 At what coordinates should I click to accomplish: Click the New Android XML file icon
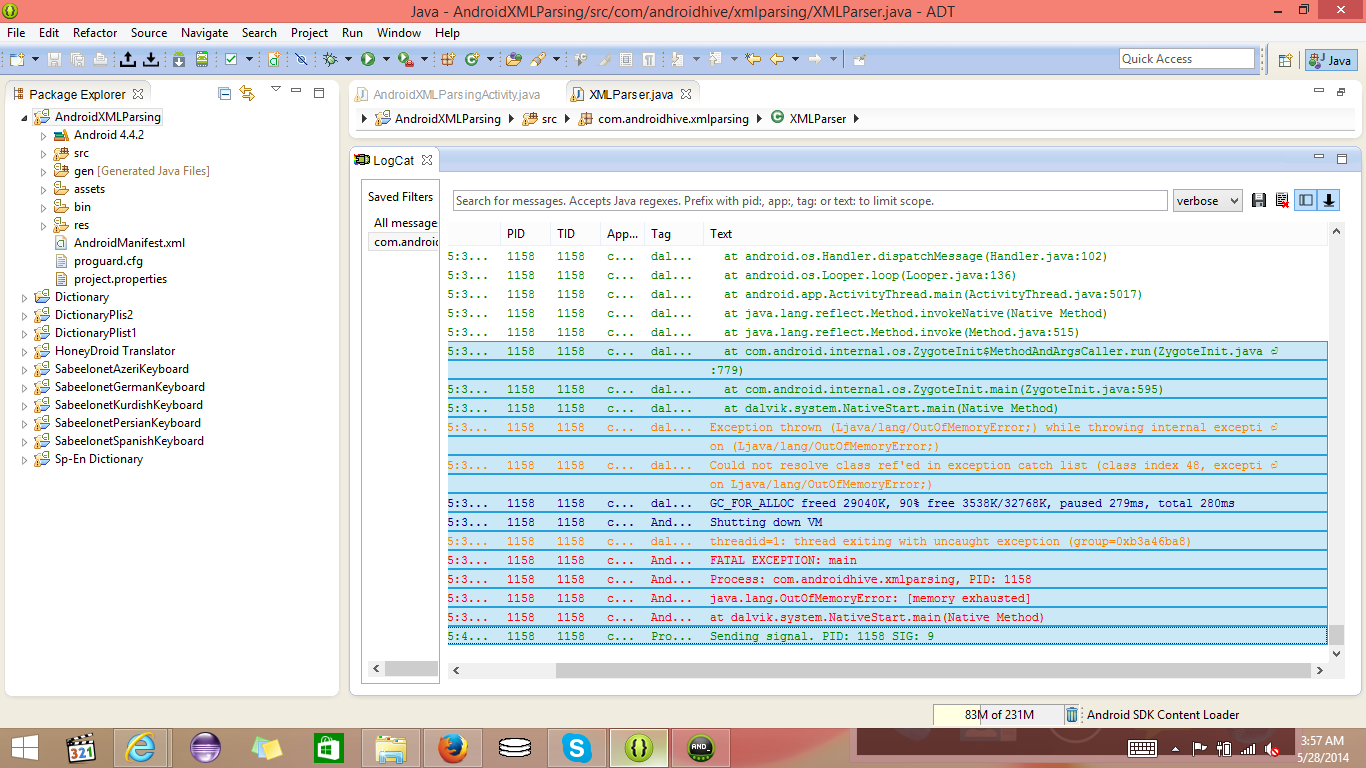pyautogui.click(x=273, y=59)
